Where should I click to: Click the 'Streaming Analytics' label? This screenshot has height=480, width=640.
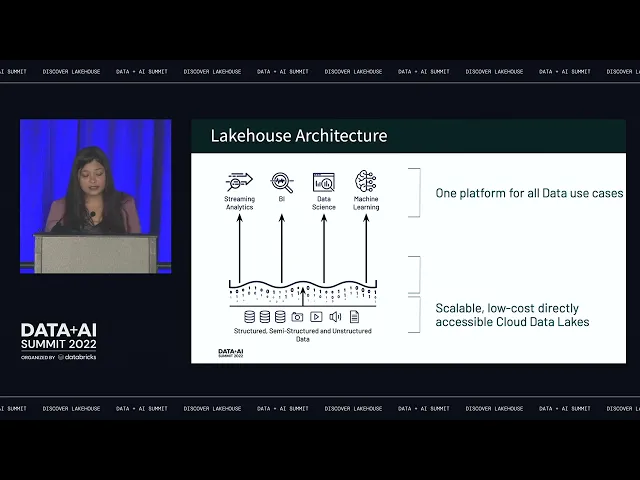click(240, 203)
